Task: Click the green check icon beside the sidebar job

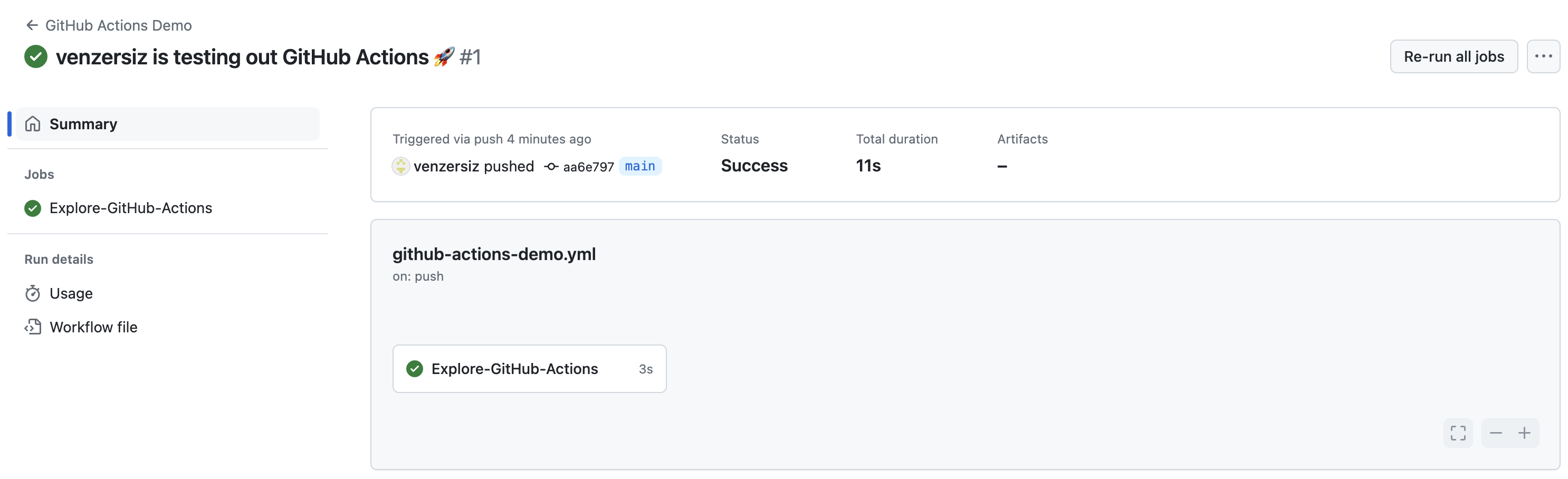Action: pyautogui.click(x=33, y=208)
